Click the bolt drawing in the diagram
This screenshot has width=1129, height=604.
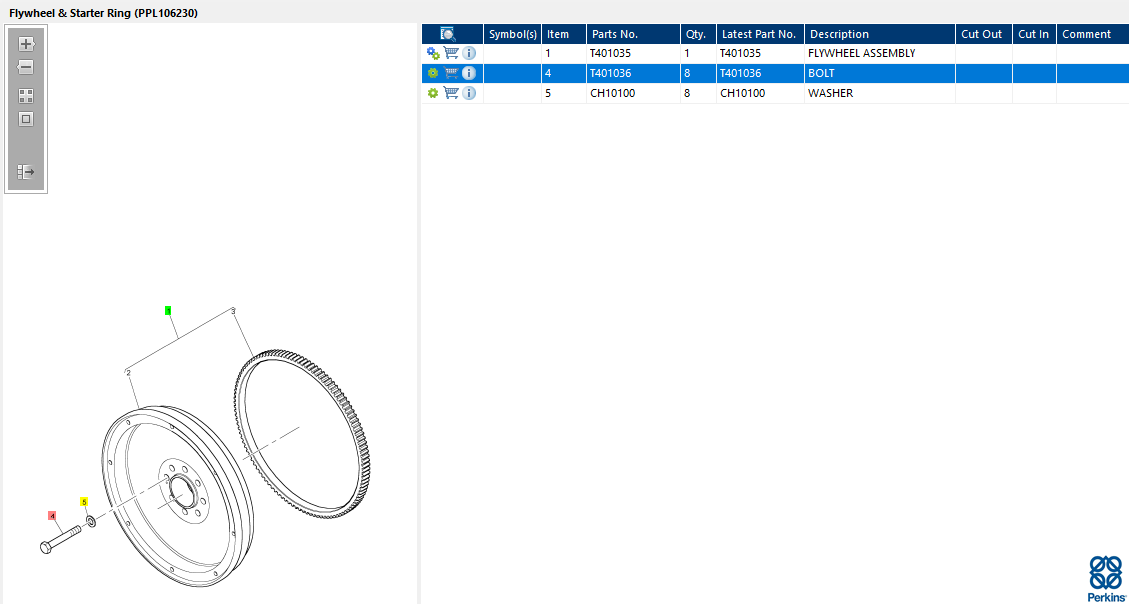pos(61,540)
